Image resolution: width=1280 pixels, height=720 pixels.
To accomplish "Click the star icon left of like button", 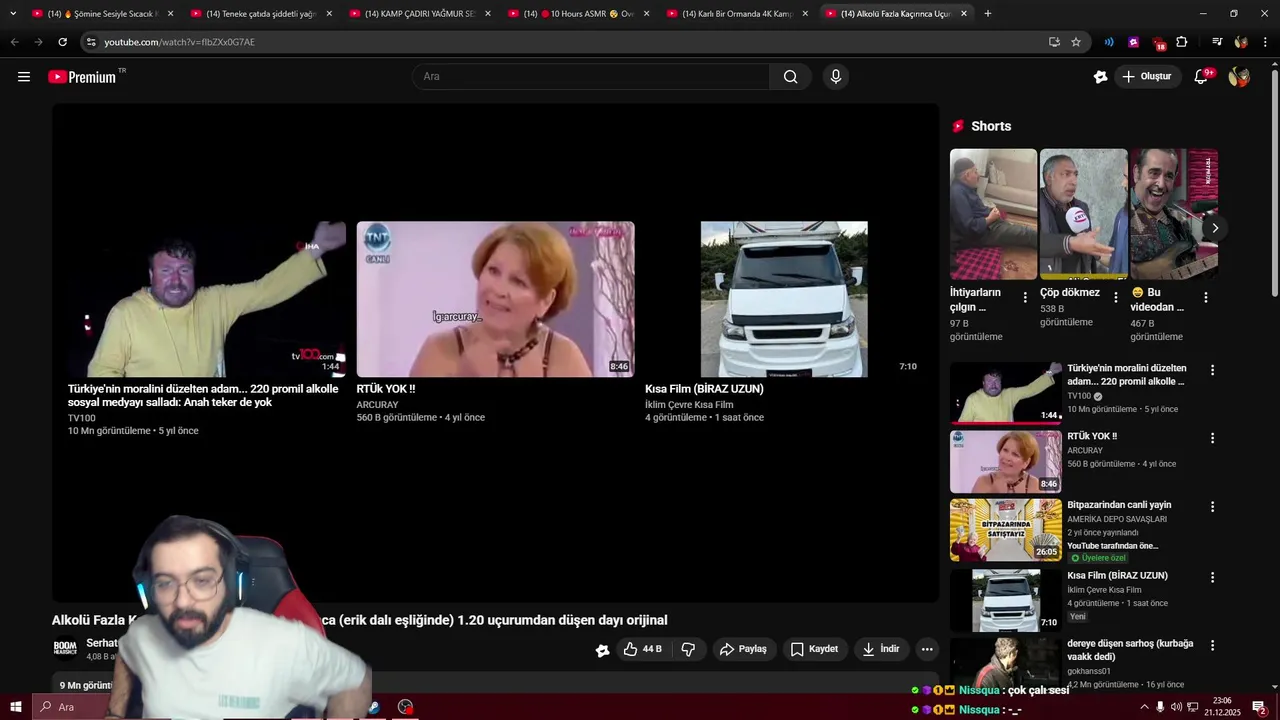I will point(602,650).
